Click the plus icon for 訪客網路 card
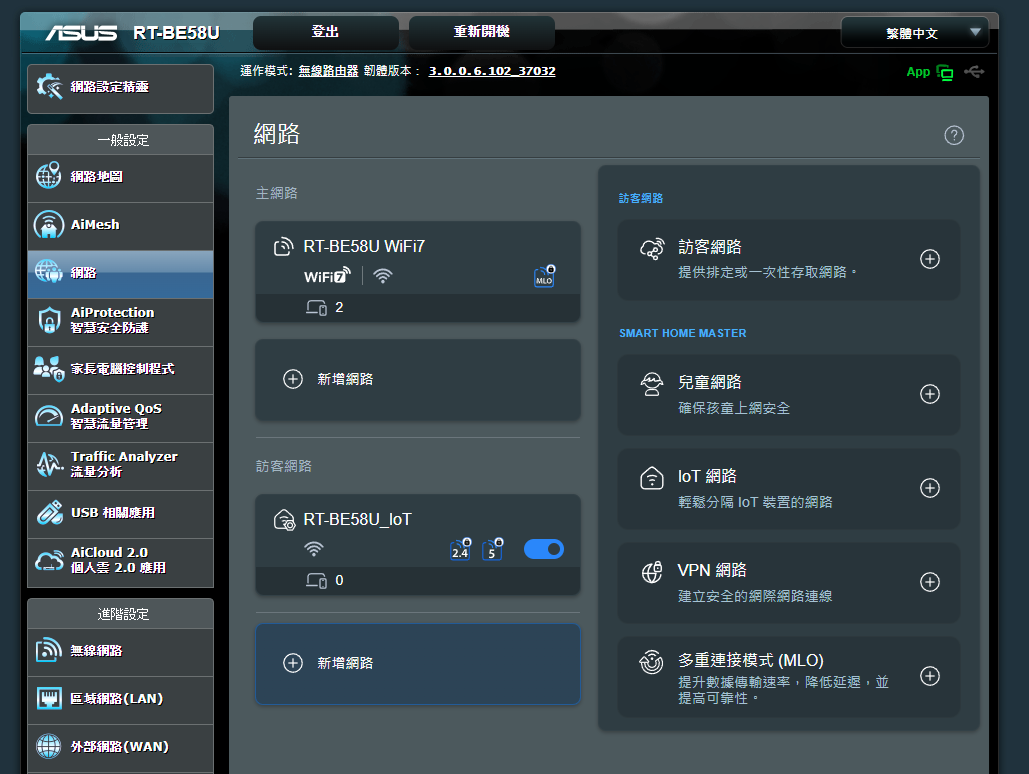The image size is (1029, 774). click(929, 259)
